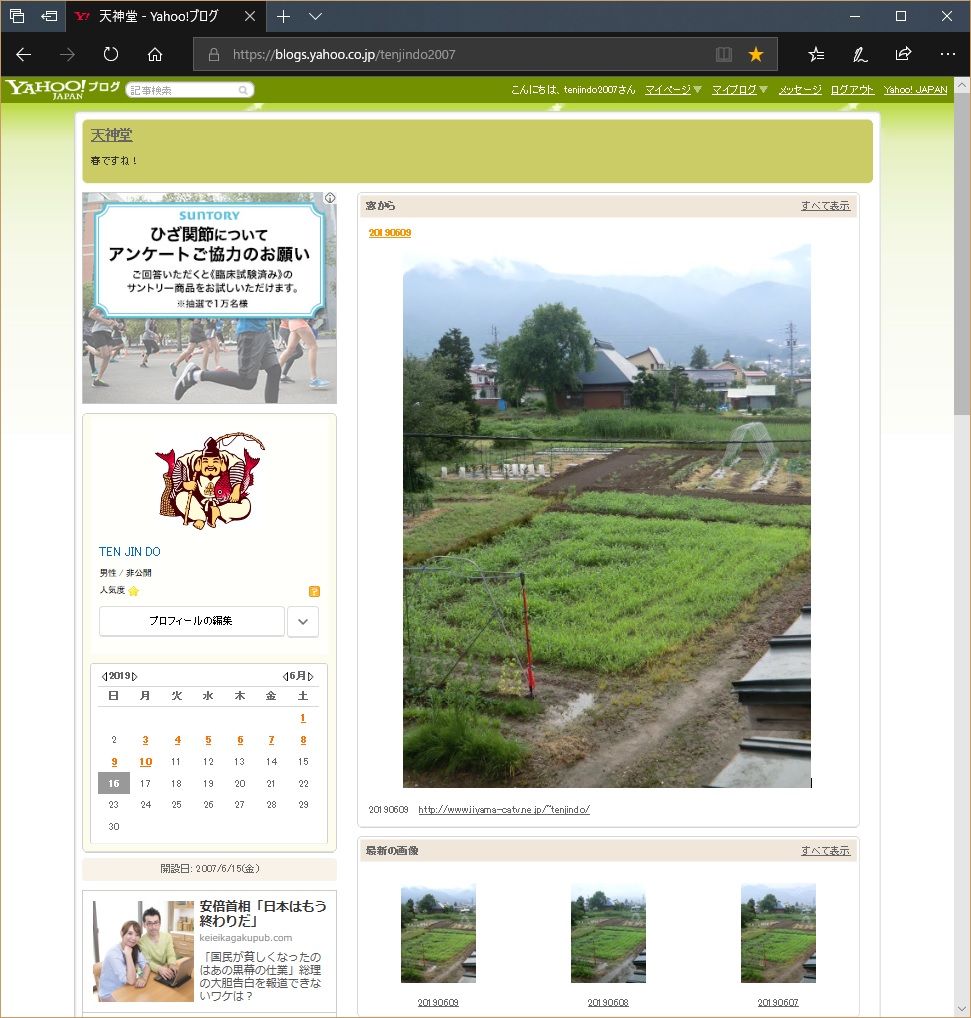This screenshot has height=1018, width=971.
Task: Open the yellow help question mark icon
Action: tap(314, 591)
